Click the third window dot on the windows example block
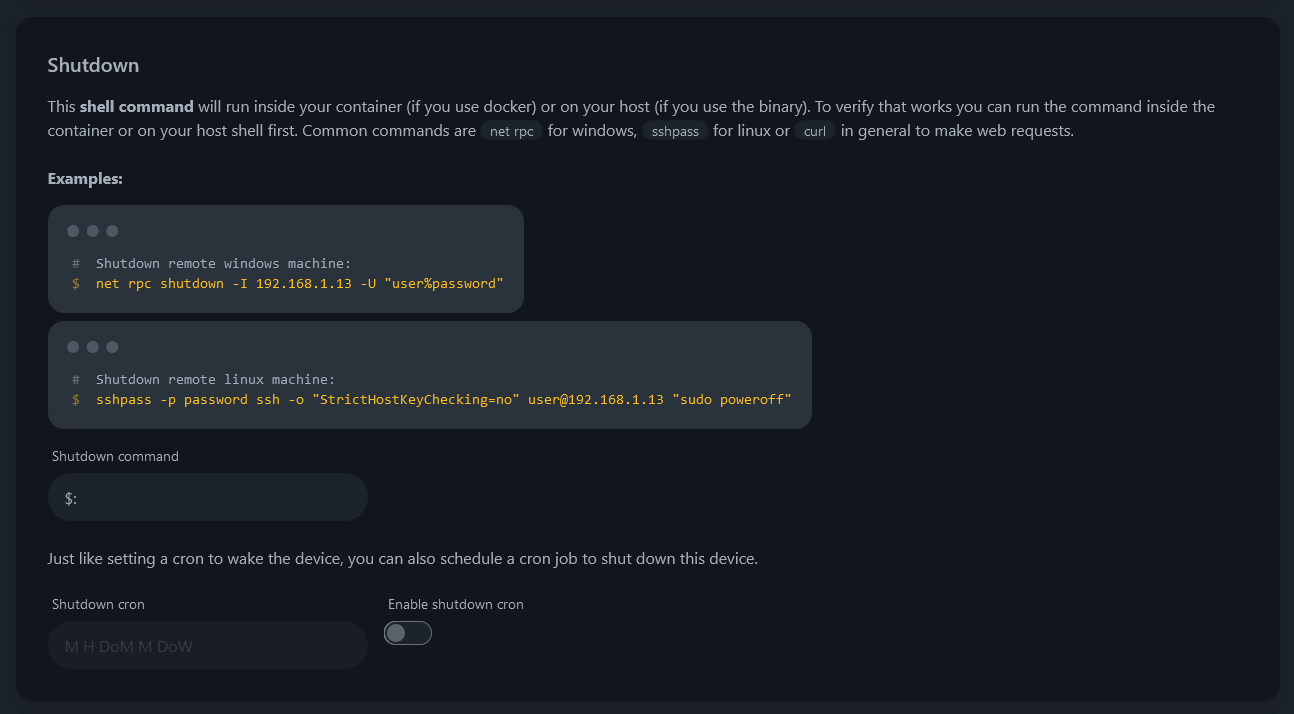 coord(110,230)
